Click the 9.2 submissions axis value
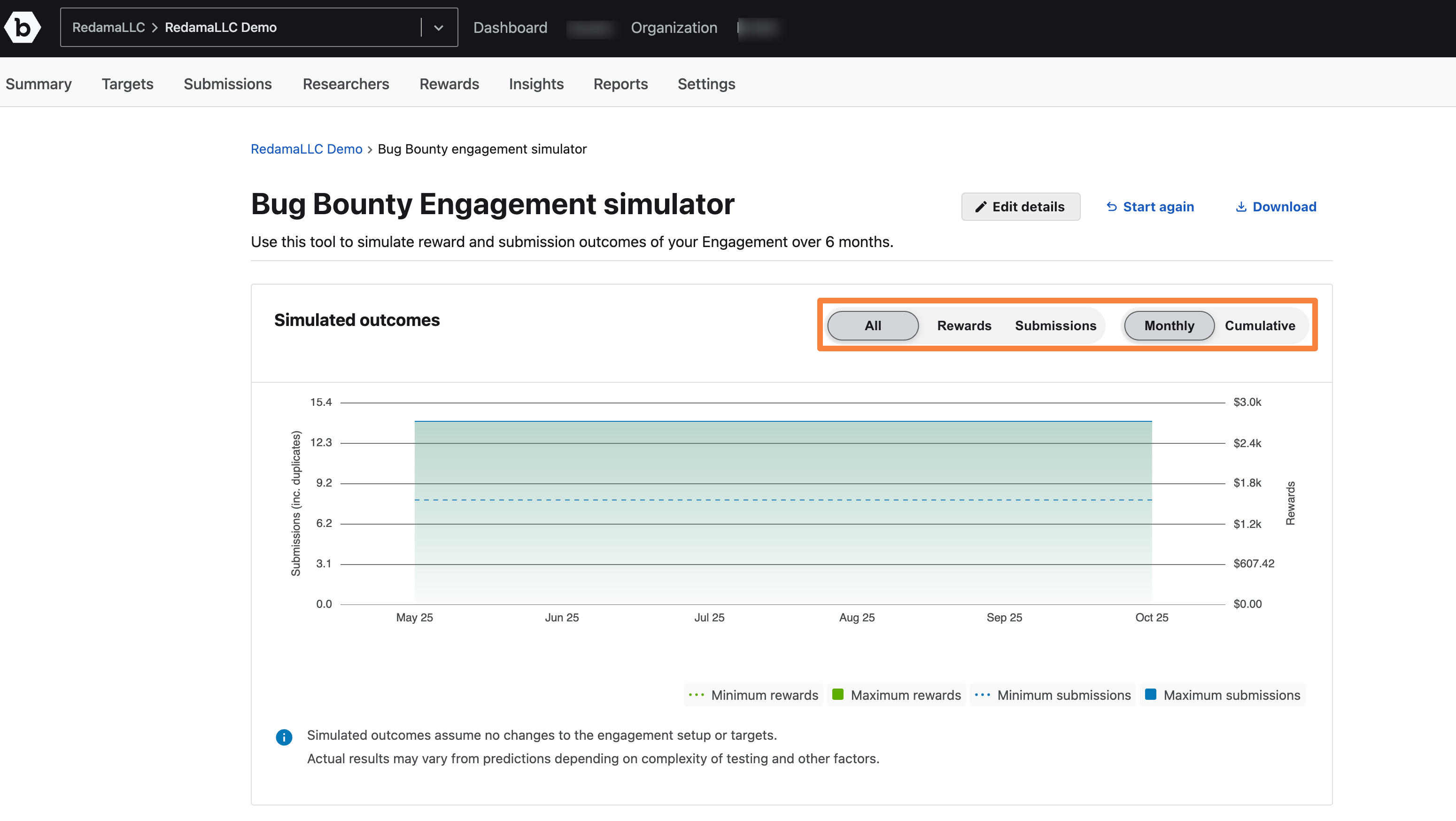The height and width of the screenshot is (821, 1456). (324, 483)
